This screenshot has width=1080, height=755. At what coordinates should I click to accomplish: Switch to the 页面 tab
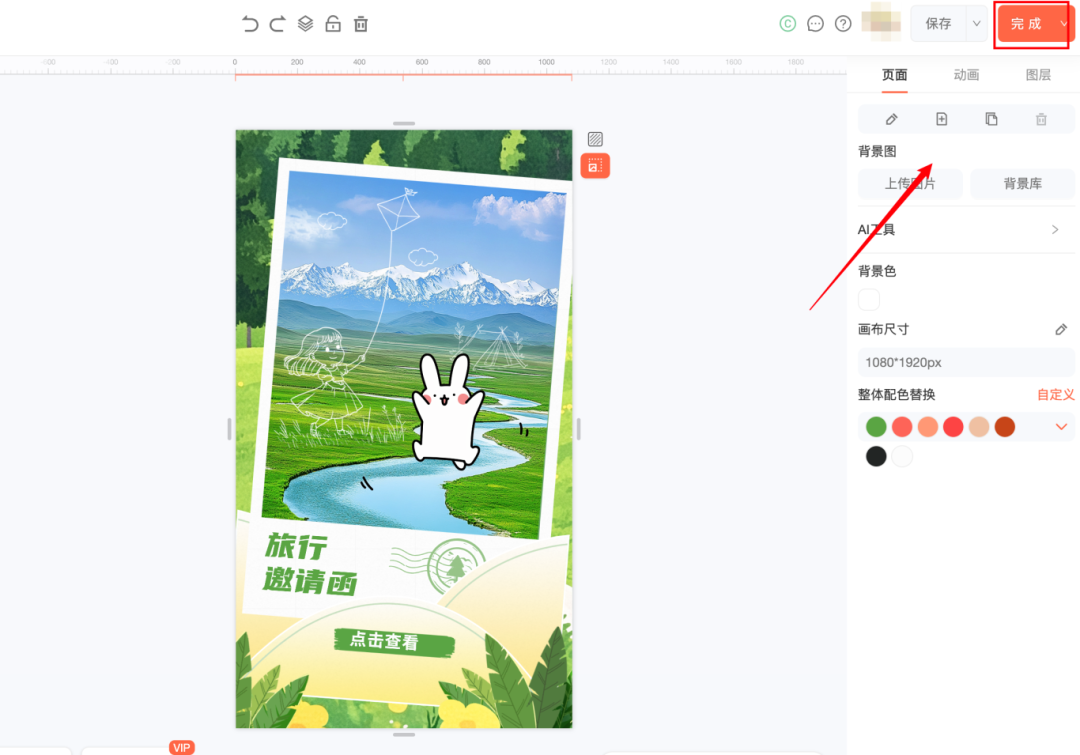895,75
